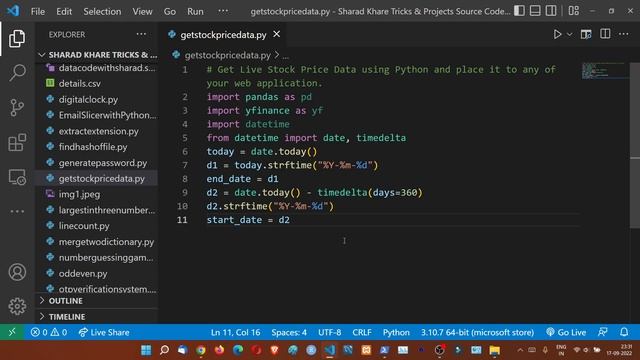Close the getstockpricedata.py tab
The width and height of the screenshot is (640, 360).
[277, 34]
